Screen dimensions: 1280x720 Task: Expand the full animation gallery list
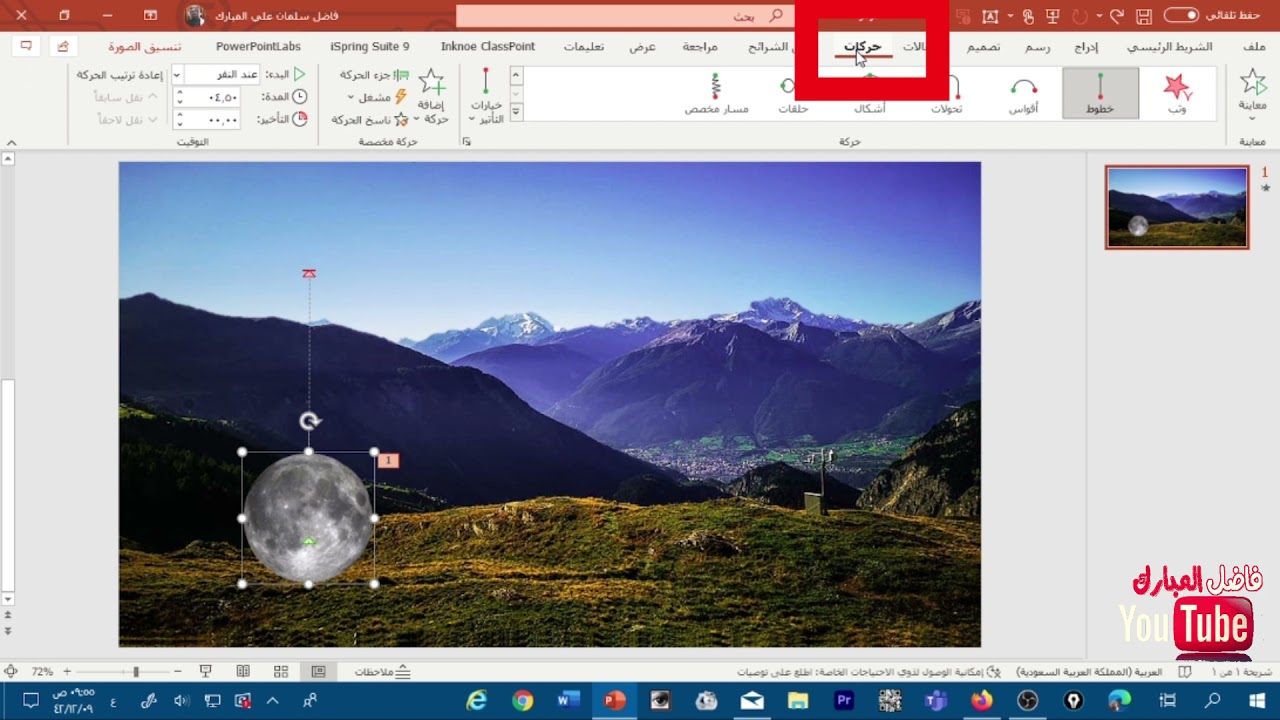[516, 111]
